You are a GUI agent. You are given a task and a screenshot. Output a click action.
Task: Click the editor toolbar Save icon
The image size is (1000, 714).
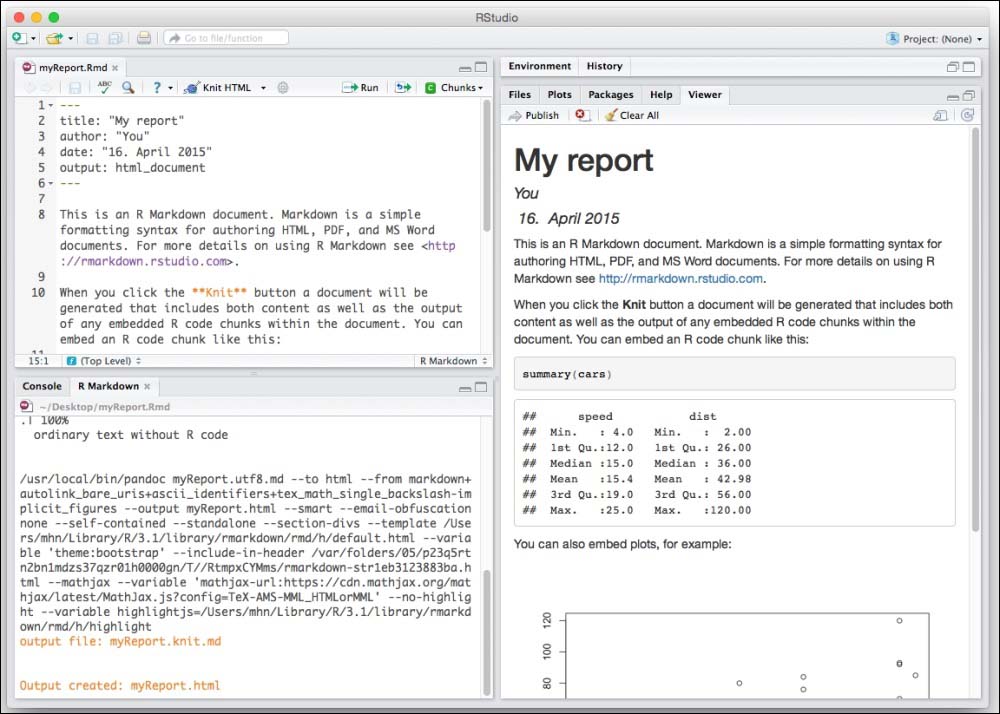tap(75, 88)
